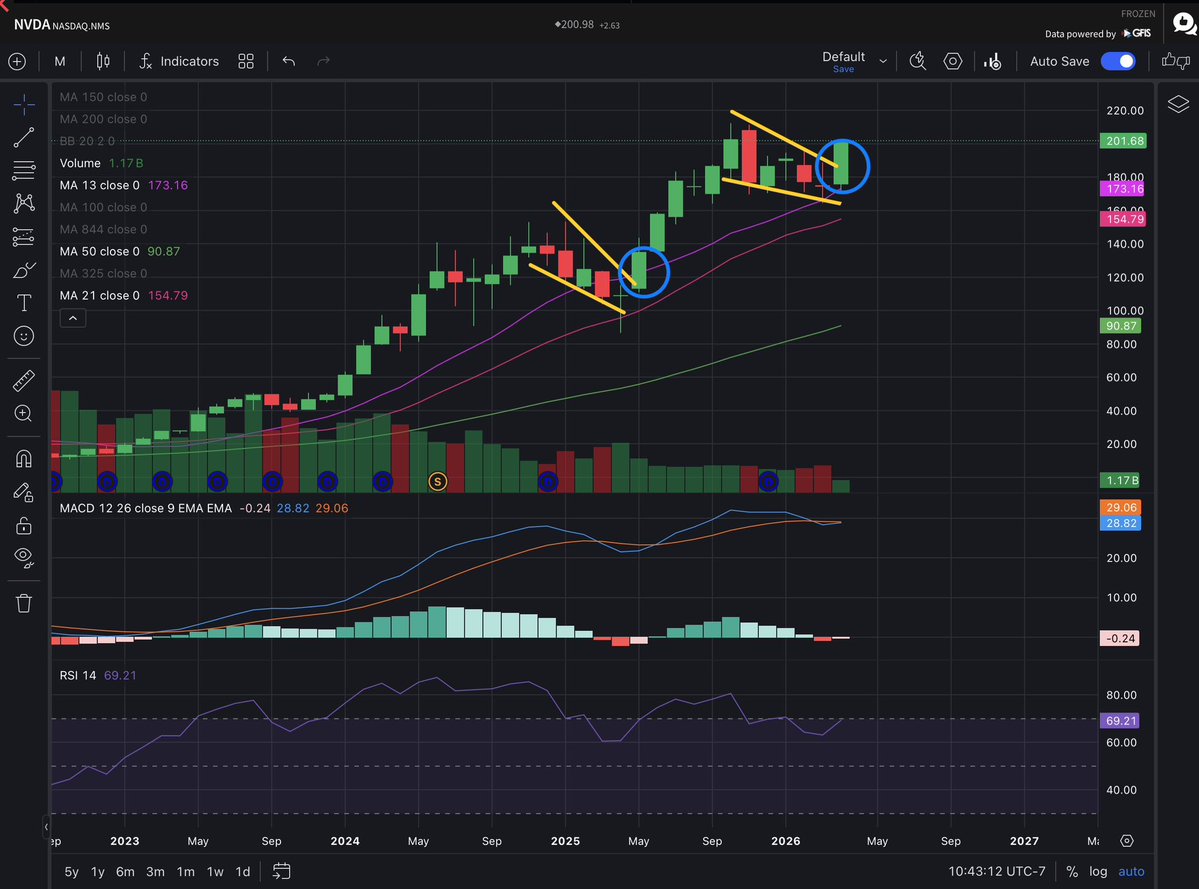The width and height of the screenshot is (1199, 889).
Task: Select the zoom in magnifier tool
Action: pos(24,414)
